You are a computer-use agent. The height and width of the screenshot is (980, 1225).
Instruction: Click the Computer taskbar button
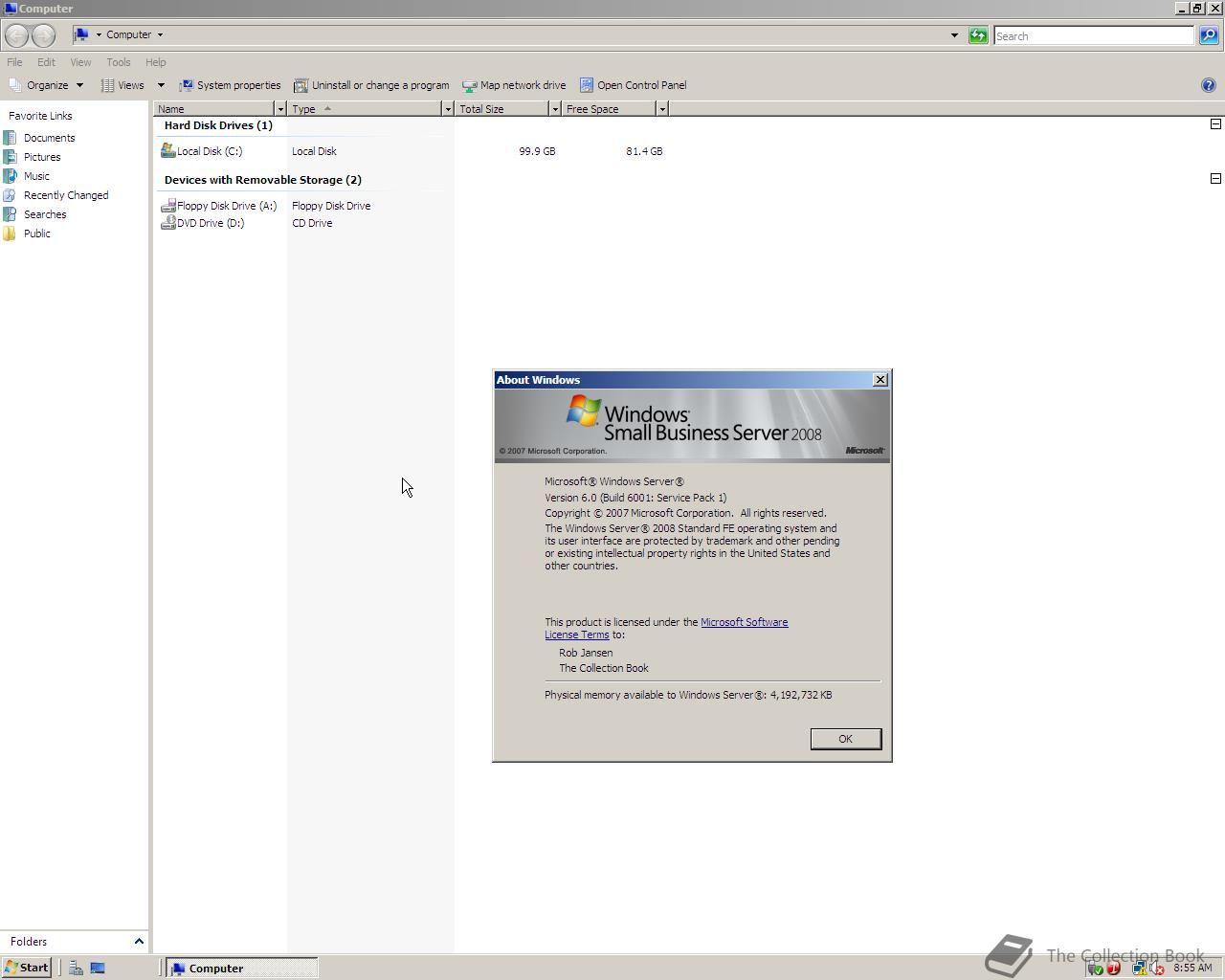click(241, 969)
